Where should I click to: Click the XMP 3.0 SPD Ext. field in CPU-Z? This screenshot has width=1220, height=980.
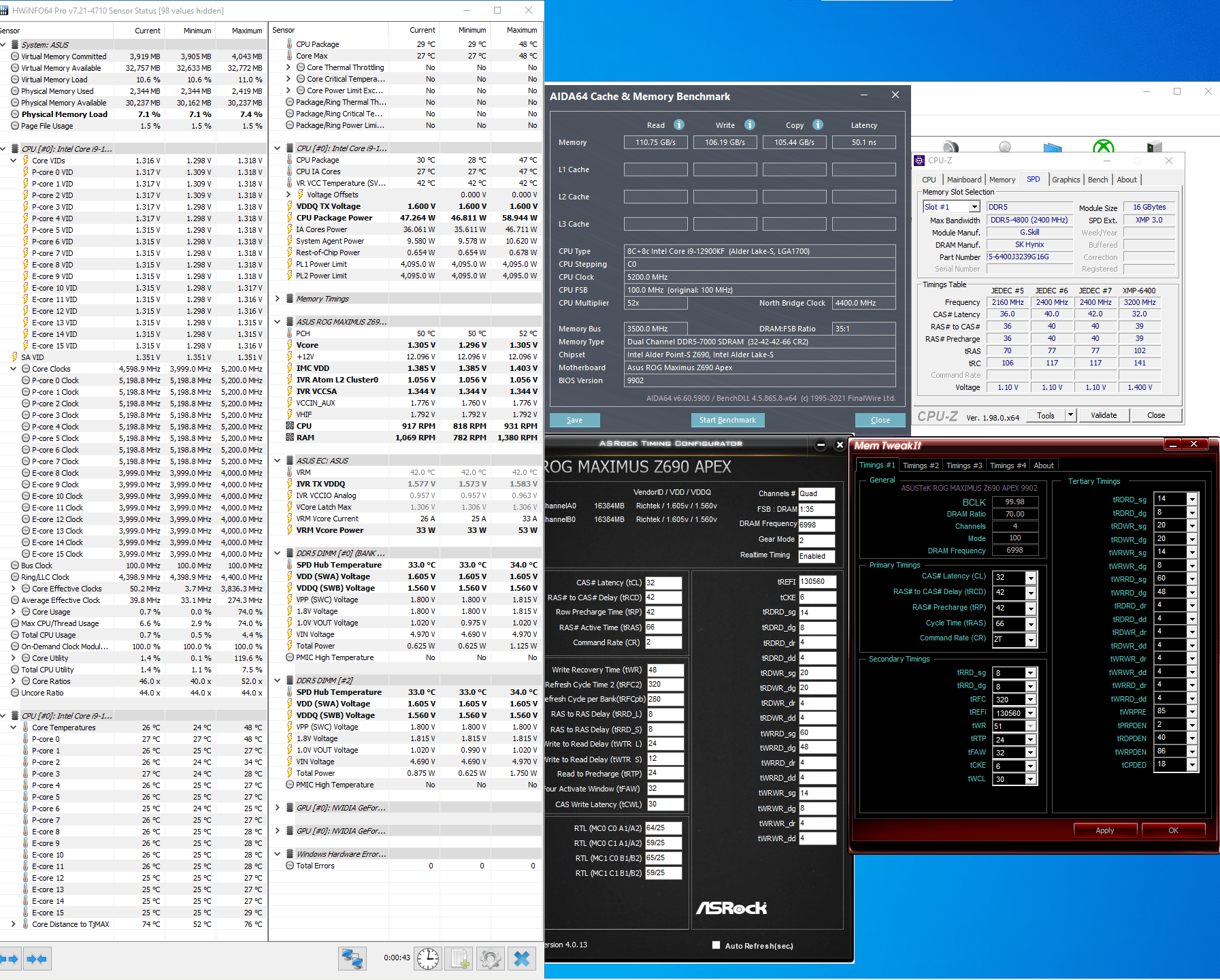click(x=1149, y=220)
